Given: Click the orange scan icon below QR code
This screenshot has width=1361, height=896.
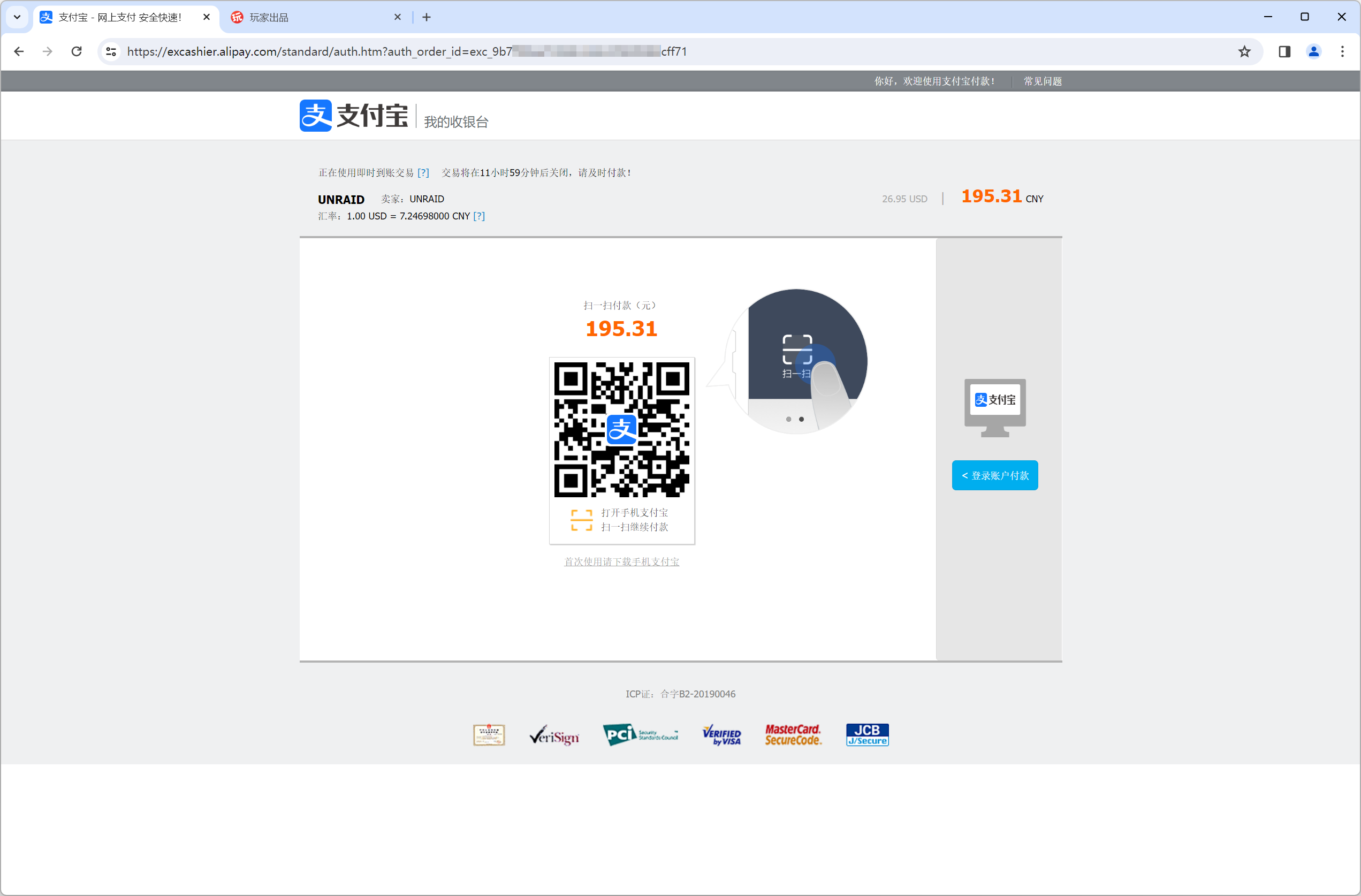Looking at the screenshot, I should (581, 520).
